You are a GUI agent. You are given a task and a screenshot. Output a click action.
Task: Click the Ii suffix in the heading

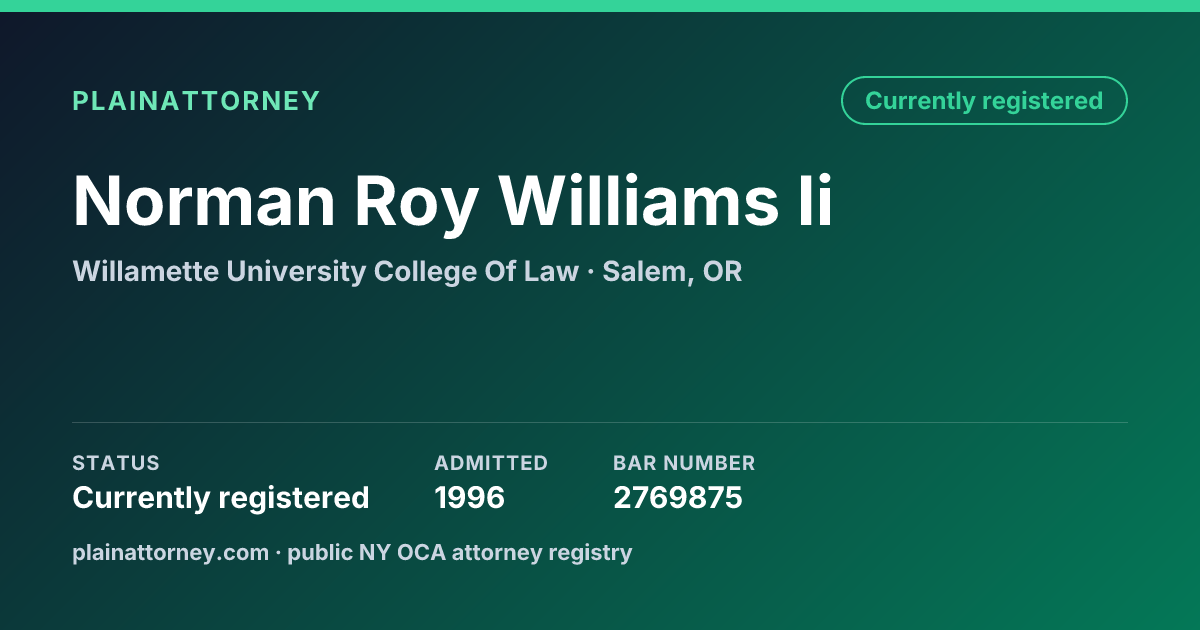tap(808, 200)
